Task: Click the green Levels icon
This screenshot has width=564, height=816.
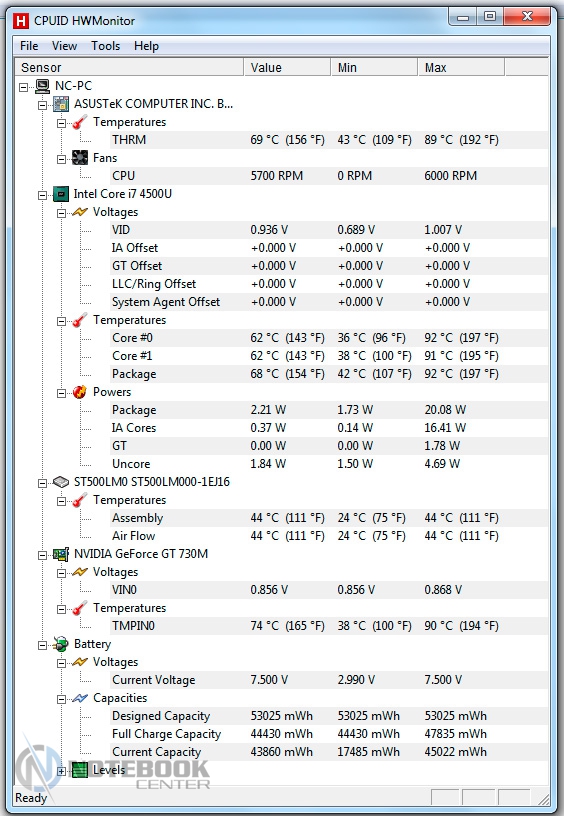Action: click(80, 770)
